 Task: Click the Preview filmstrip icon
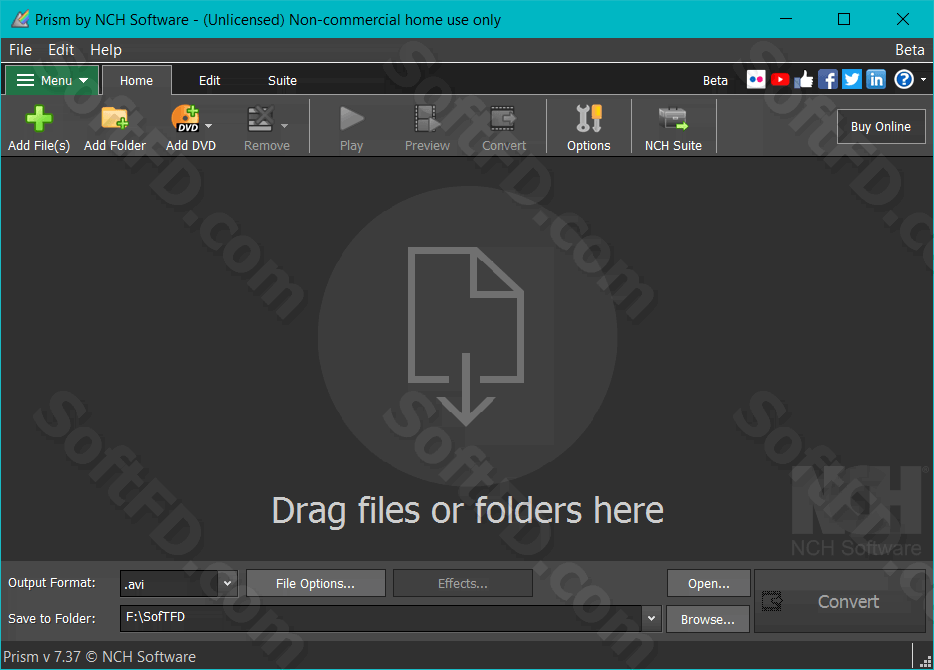point(427,119)
